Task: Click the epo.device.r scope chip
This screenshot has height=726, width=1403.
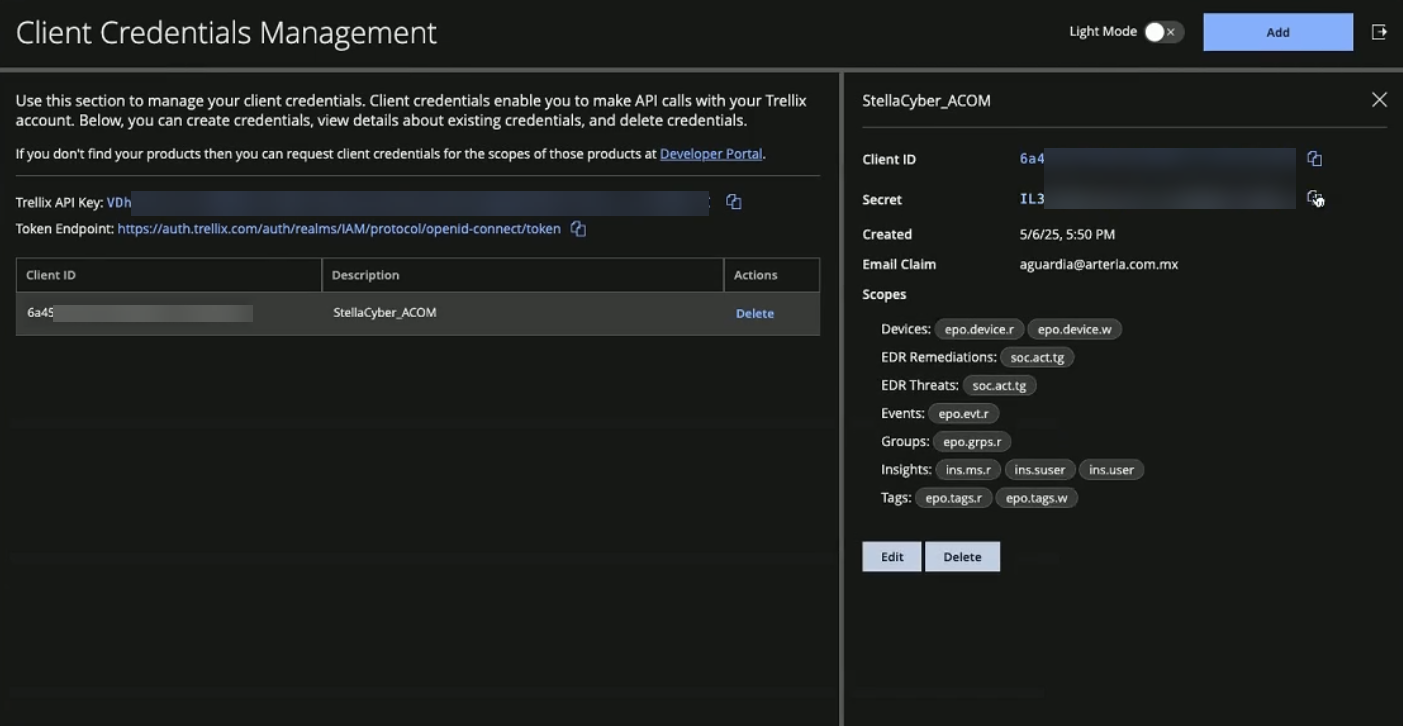Action: [979, 329]
